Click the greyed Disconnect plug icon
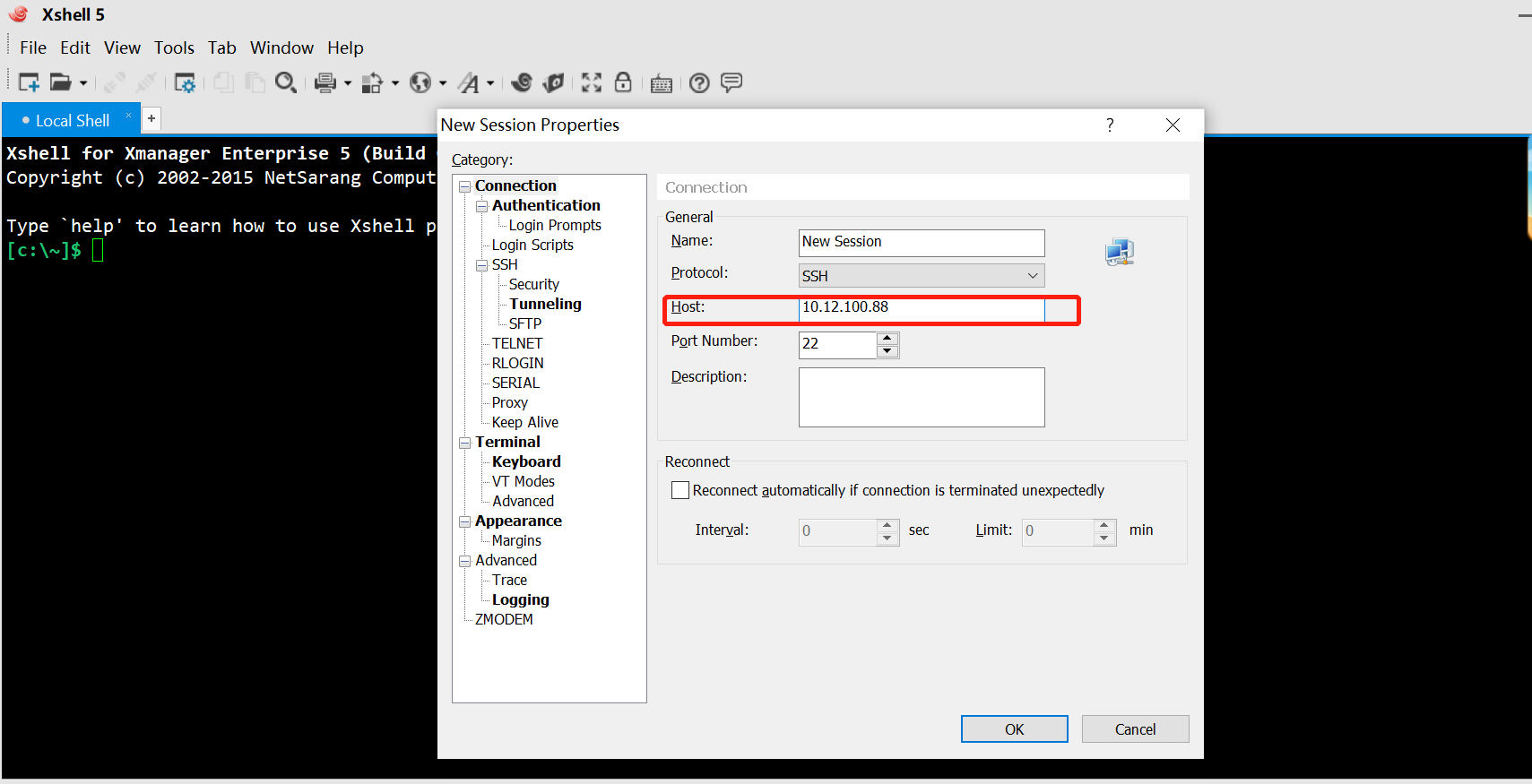This screenshot has width=1532, height=784. pyautogui.click(x=146, y=82)
